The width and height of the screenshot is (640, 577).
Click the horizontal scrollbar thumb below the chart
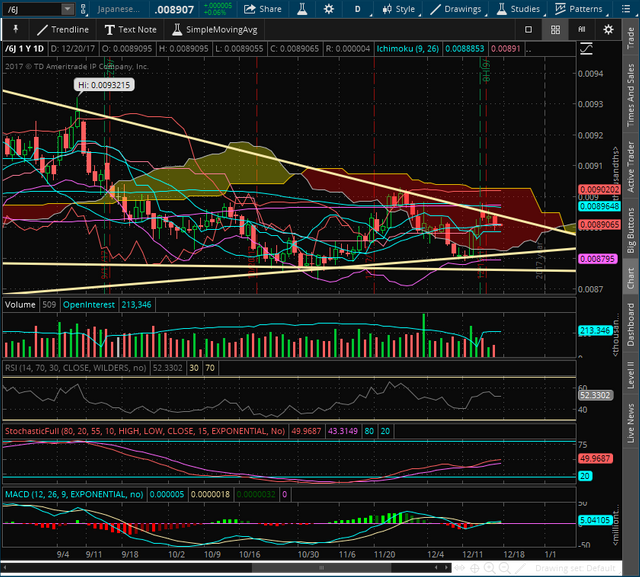tap(321, 568)
